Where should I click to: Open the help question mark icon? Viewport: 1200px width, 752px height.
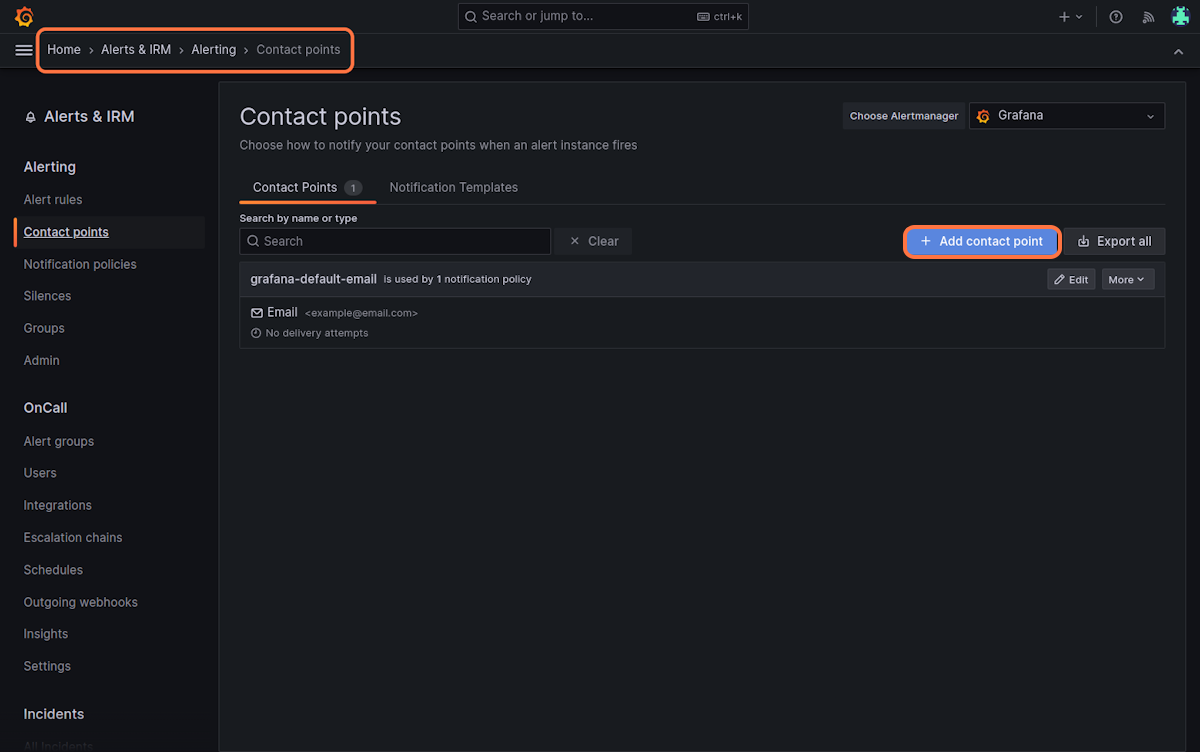pos(1116,17)
